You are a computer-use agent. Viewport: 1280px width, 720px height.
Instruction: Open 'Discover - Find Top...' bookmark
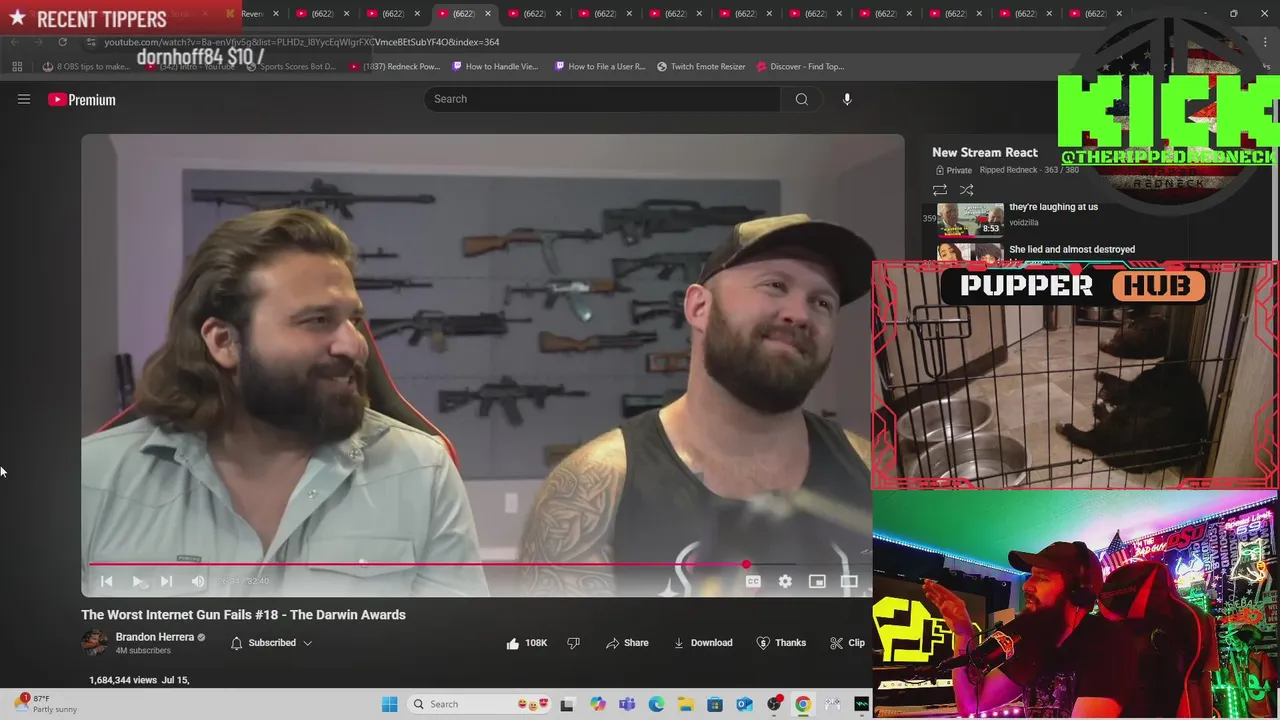tap(800, 67)
